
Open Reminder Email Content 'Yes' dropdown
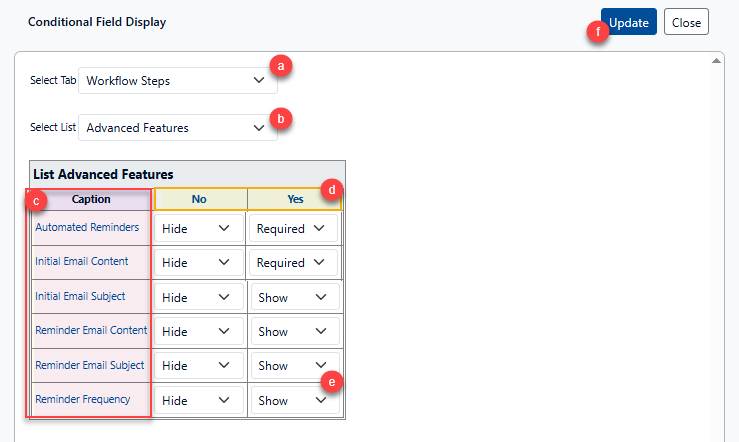tap(293, 331)
